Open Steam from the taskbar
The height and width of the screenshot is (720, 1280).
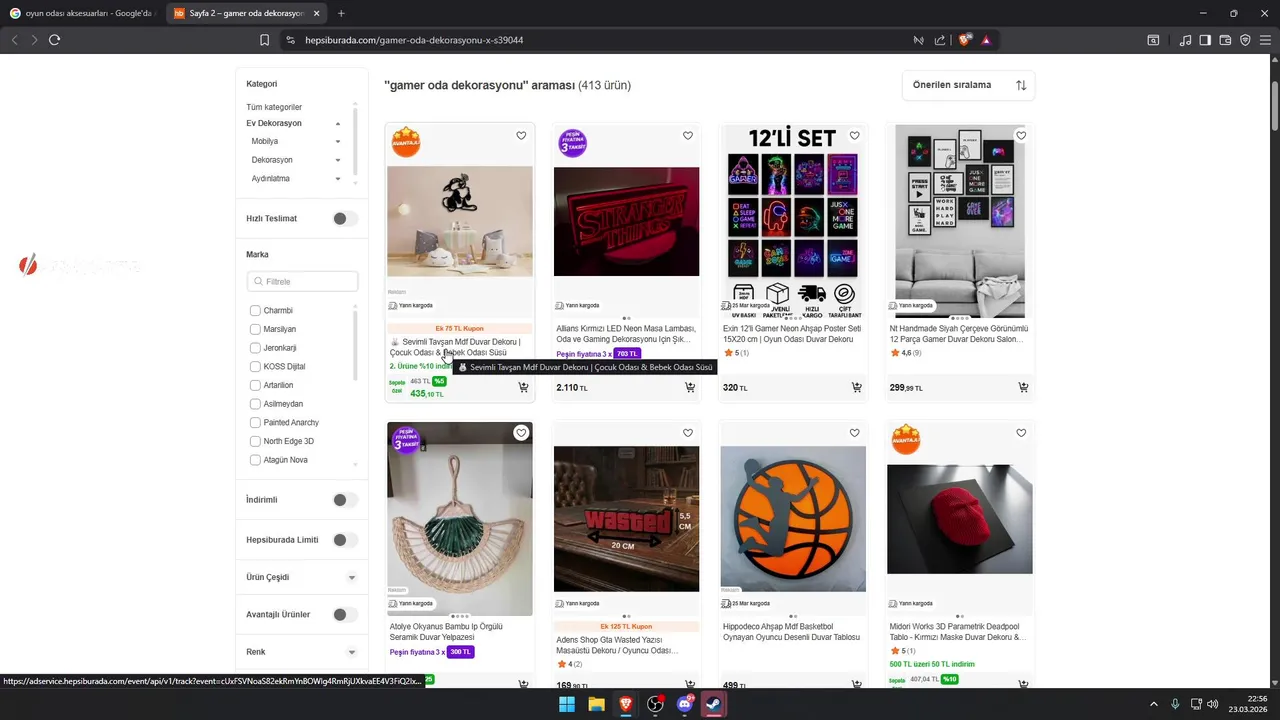(x=714, y=704)
